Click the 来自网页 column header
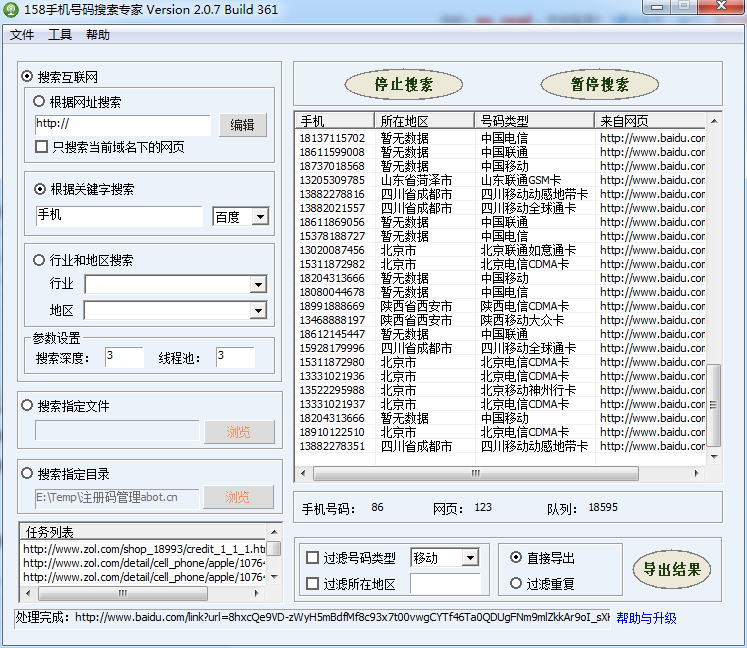Viewport: 747px width, 648px height. click(x=650, y=121)
